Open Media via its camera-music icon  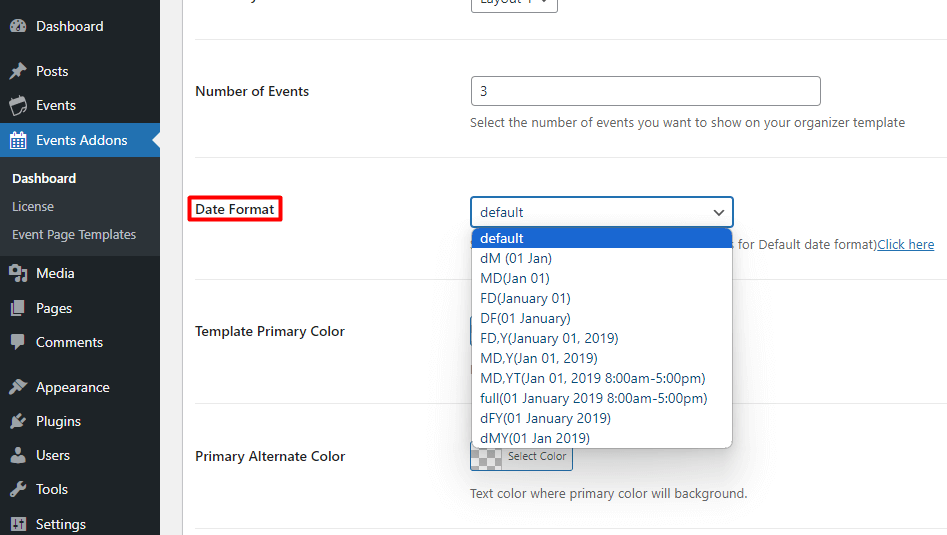[18, 273]
